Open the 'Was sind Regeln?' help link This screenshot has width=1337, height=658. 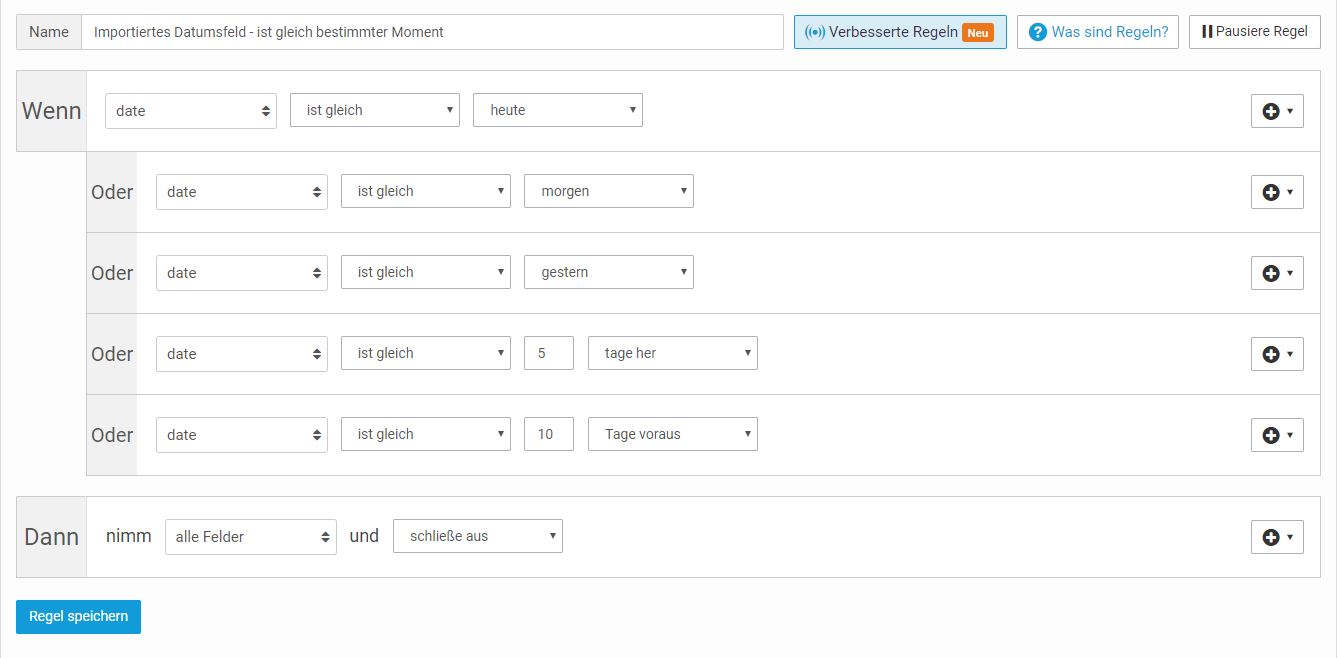point(1098,32)
